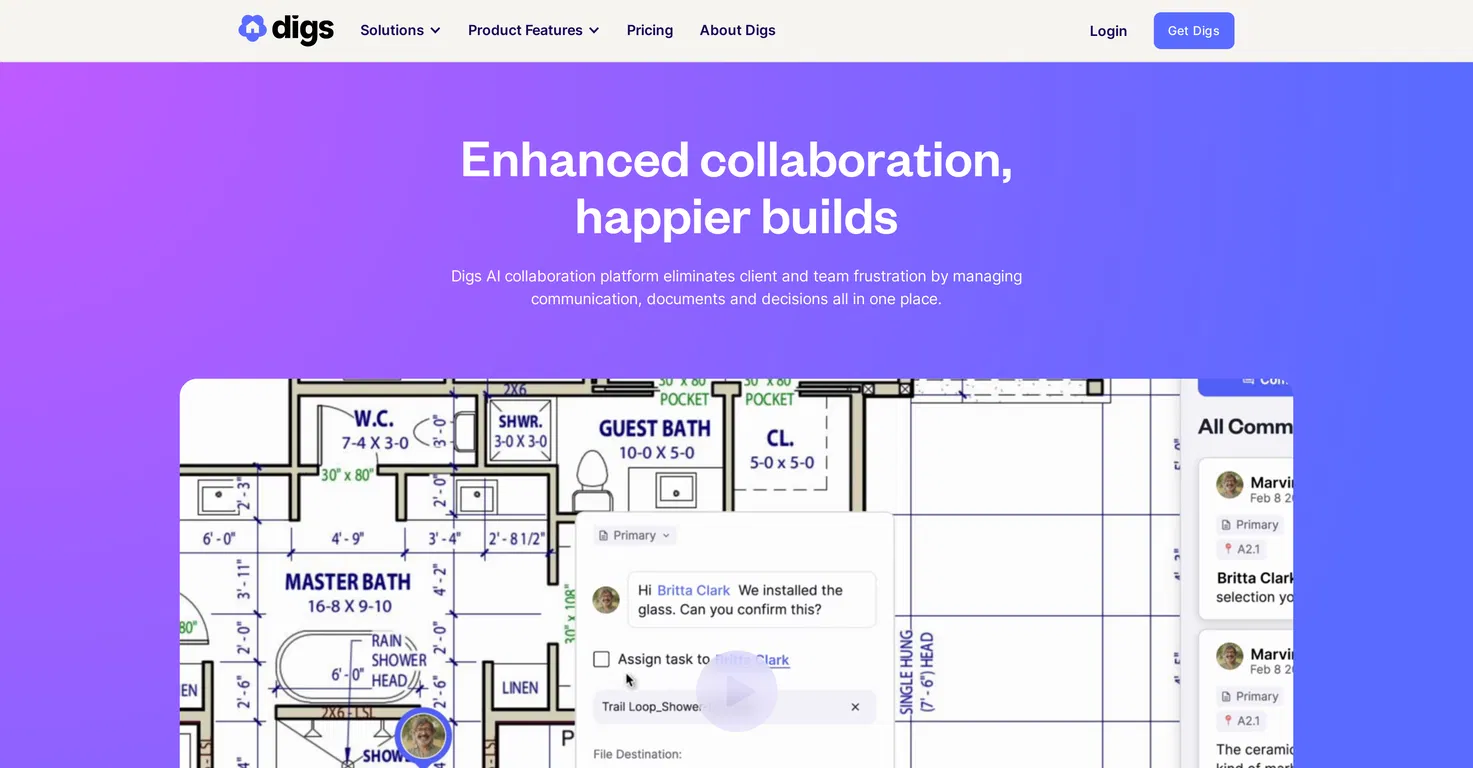The height and width of the screenshot is (768, 1473).
Task: Click the A2.1 pin on second comment
Action: click(x=1243, y=720)
